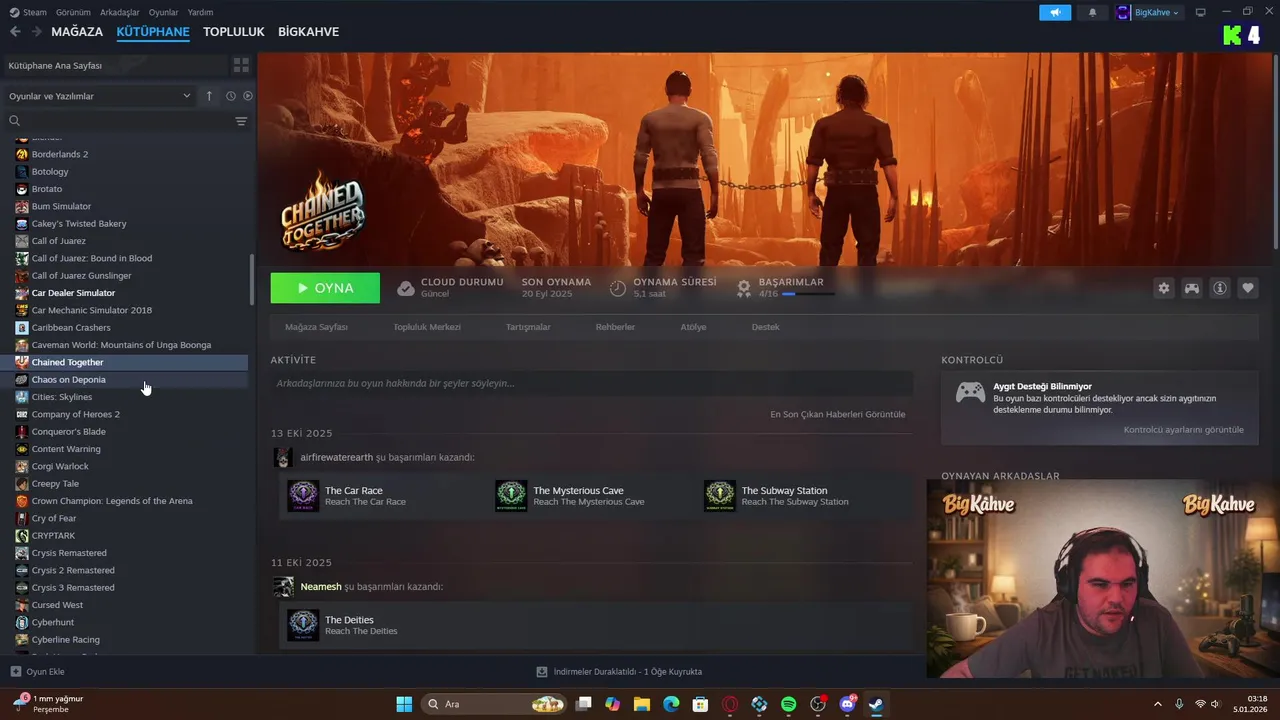The image size is (1280, 720).
Task: Open Chained Together settings gear
Action: coord(1164,288)
